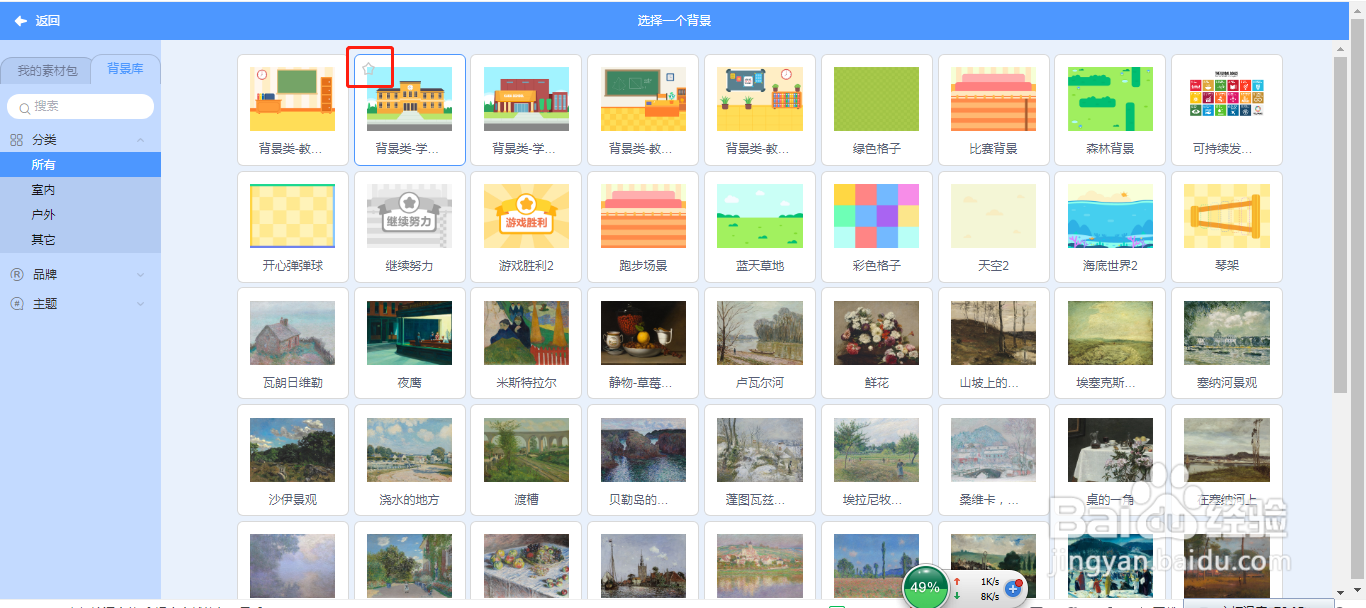1366x608 pixels.
Task: Click the 主题 hashtag icon
Action: click(16, 304)
